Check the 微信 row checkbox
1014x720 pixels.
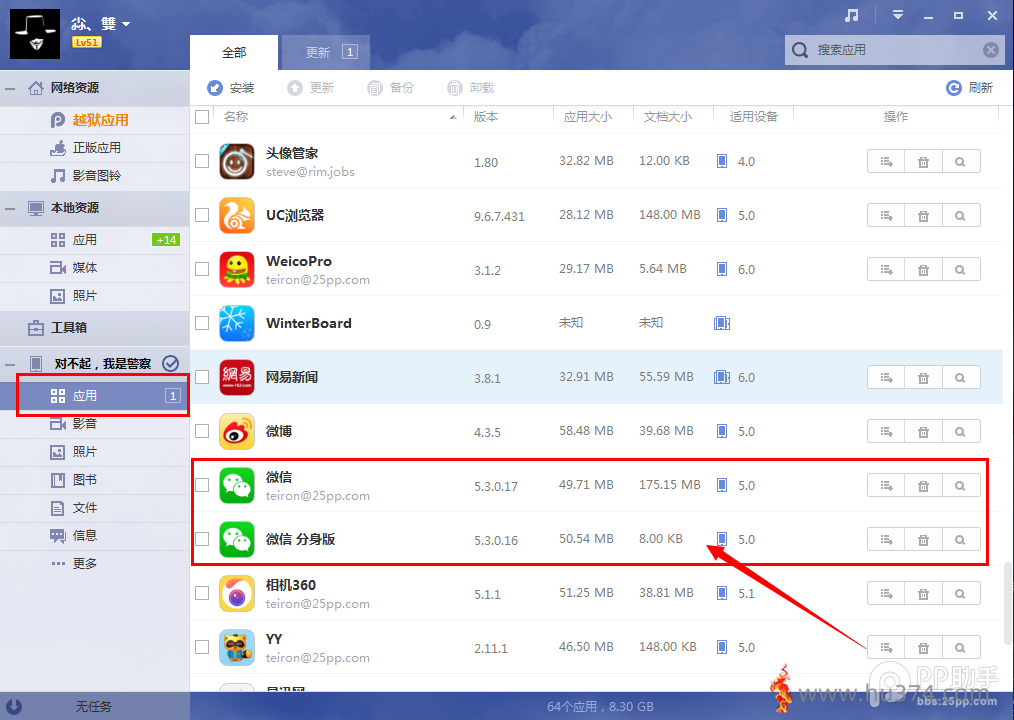point(202,485)
